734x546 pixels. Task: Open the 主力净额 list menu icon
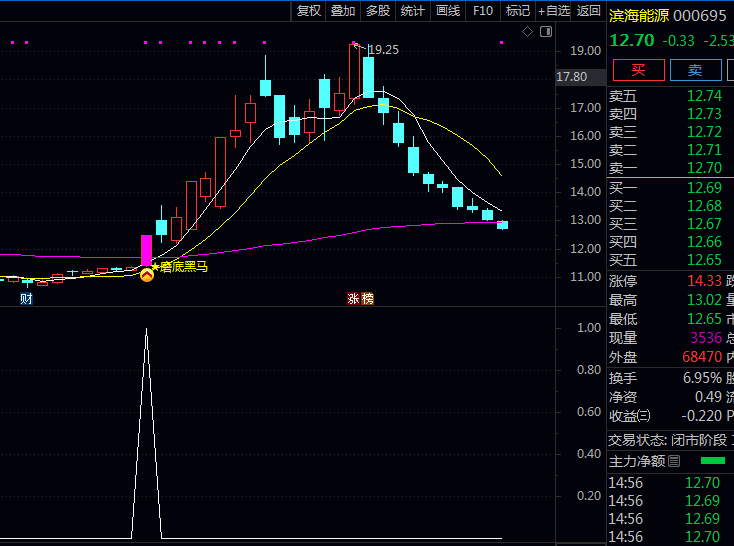coord(674,461)
